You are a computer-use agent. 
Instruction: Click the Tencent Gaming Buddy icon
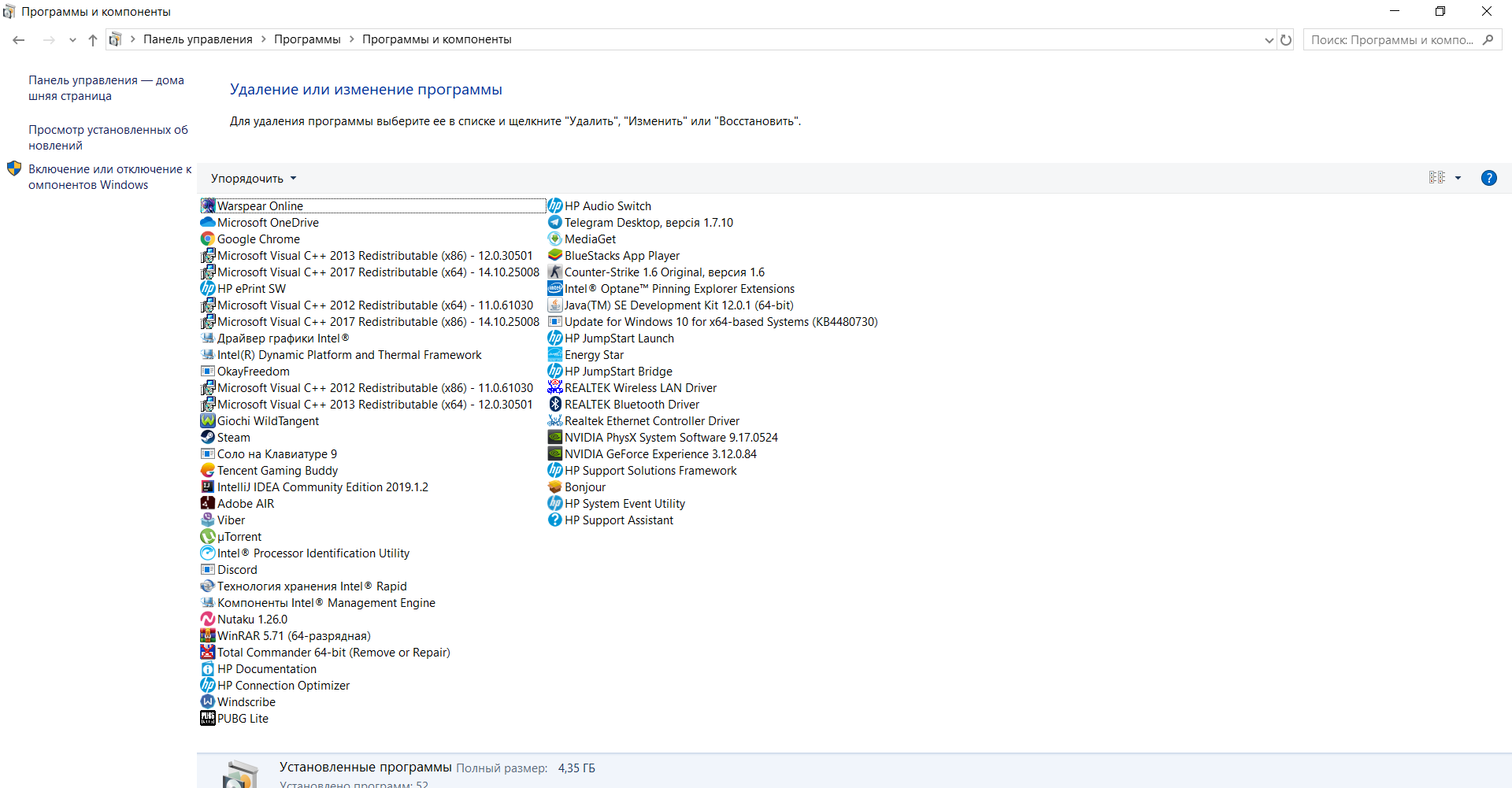pos(208,470)
